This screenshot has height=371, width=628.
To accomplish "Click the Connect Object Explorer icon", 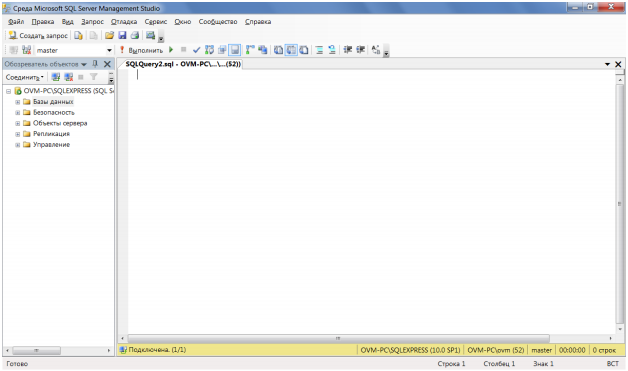I will pos(56,77).
